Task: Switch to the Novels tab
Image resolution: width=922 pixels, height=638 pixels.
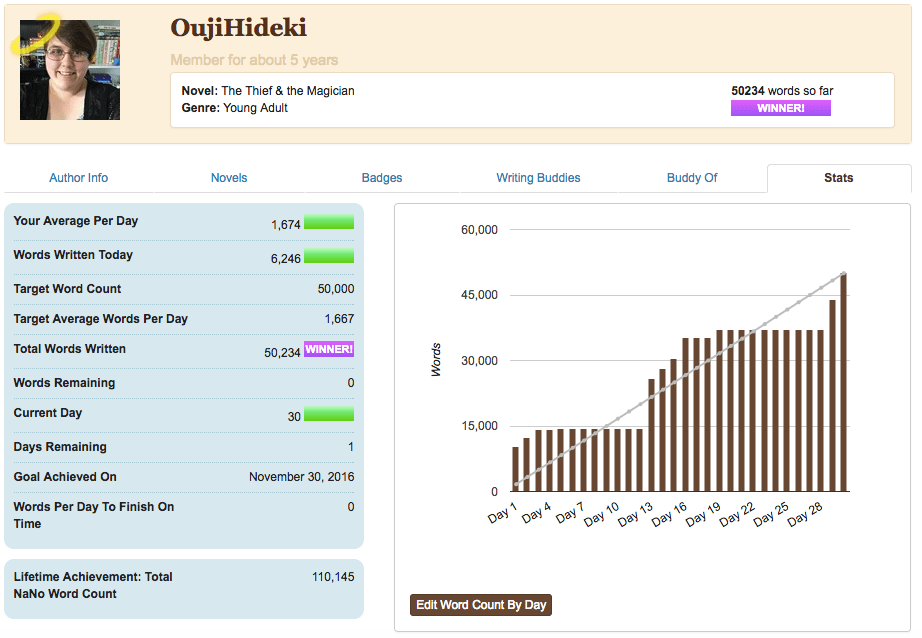Action: click(229, 178)
